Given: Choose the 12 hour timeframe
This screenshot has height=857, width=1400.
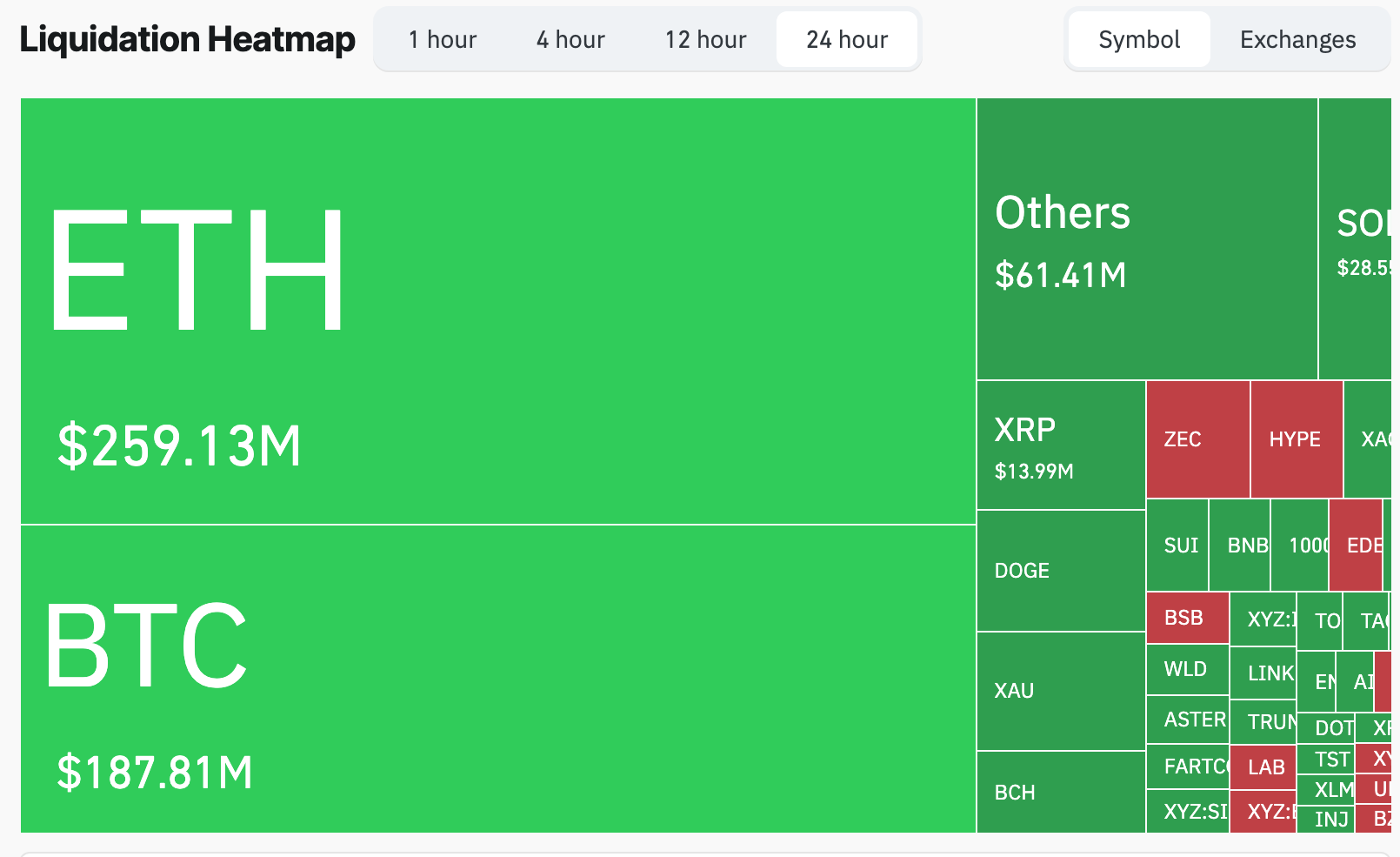Looking at the screenshot, I should [705, 39].
